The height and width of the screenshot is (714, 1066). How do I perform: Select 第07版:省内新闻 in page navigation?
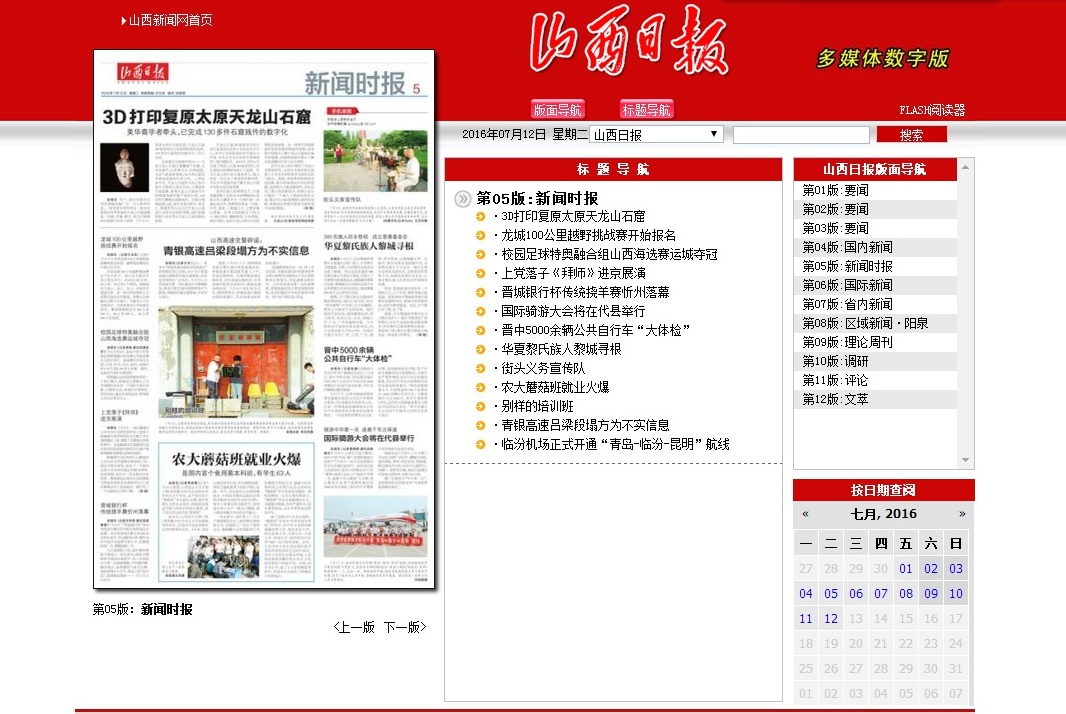(x=848, y=305)
